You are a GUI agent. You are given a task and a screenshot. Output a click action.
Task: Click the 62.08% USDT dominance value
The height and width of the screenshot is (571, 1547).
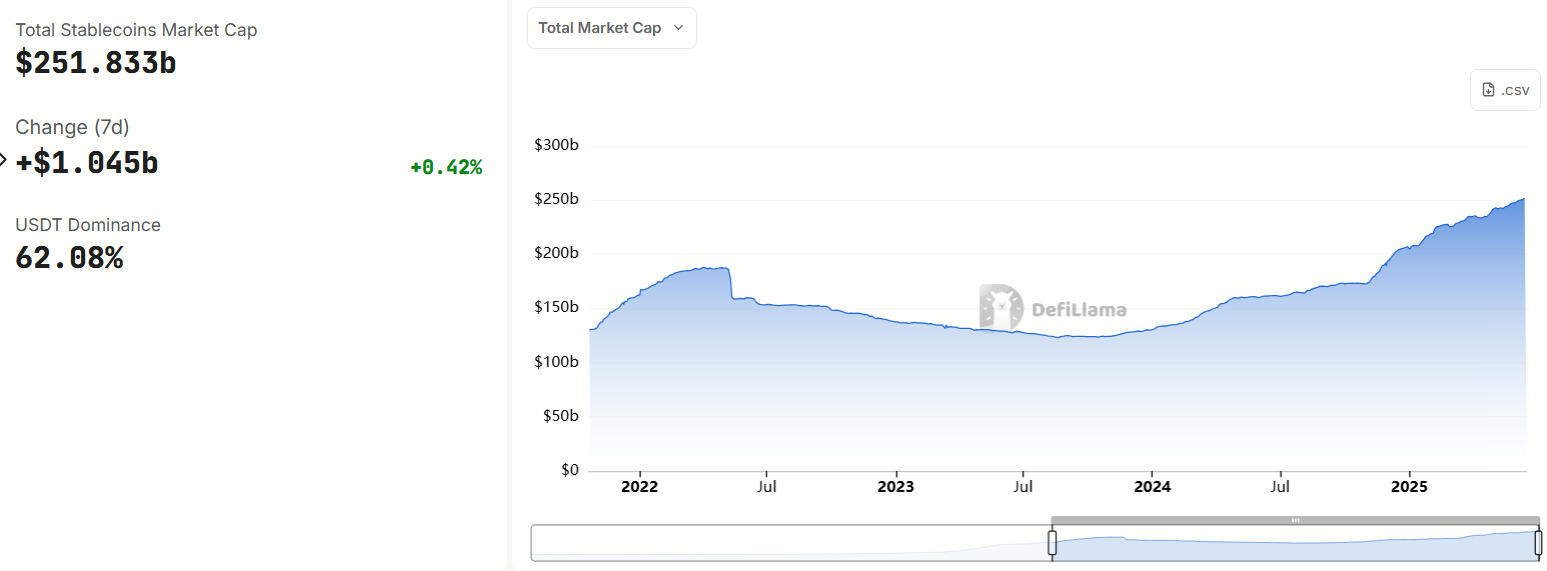69,258
